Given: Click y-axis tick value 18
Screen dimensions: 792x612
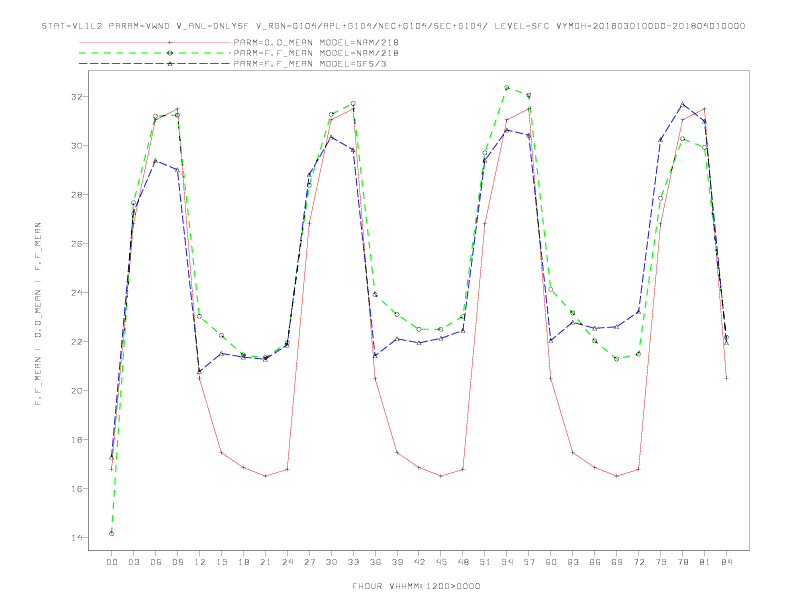Looking at the screenshot, I should (x=76, y=439).
